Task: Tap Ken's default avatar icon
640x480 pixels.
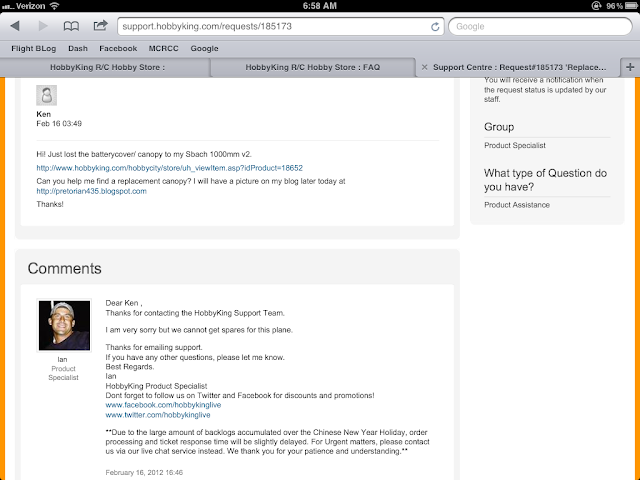Action: pyautogui.click(x=47, y=96)
